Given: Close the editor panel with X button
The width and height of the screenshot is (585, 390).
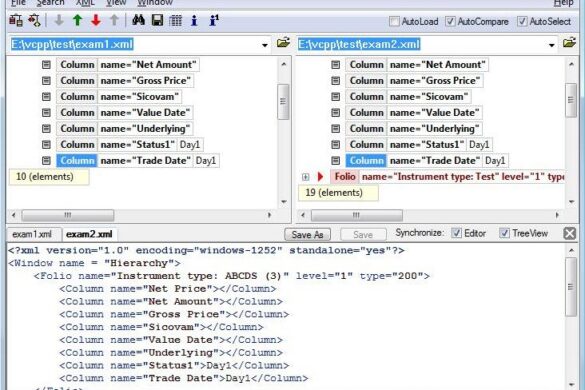Looking at the screenshot, I should pyautogui.click(x=570, y=234).
